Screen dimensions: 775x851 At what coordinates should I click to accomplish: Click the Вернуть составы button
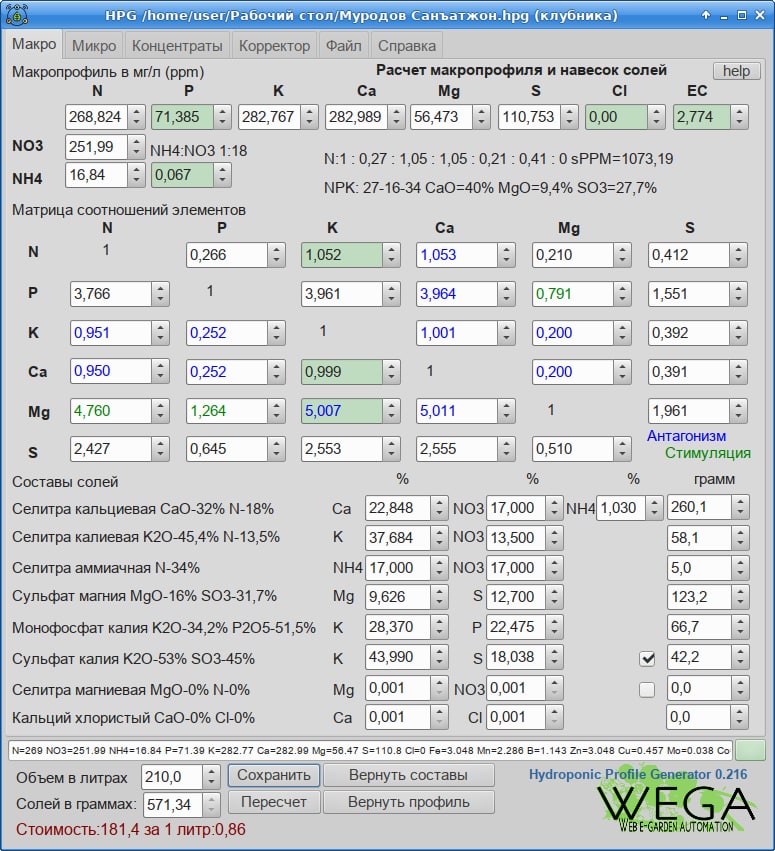(x=408, y=774)
